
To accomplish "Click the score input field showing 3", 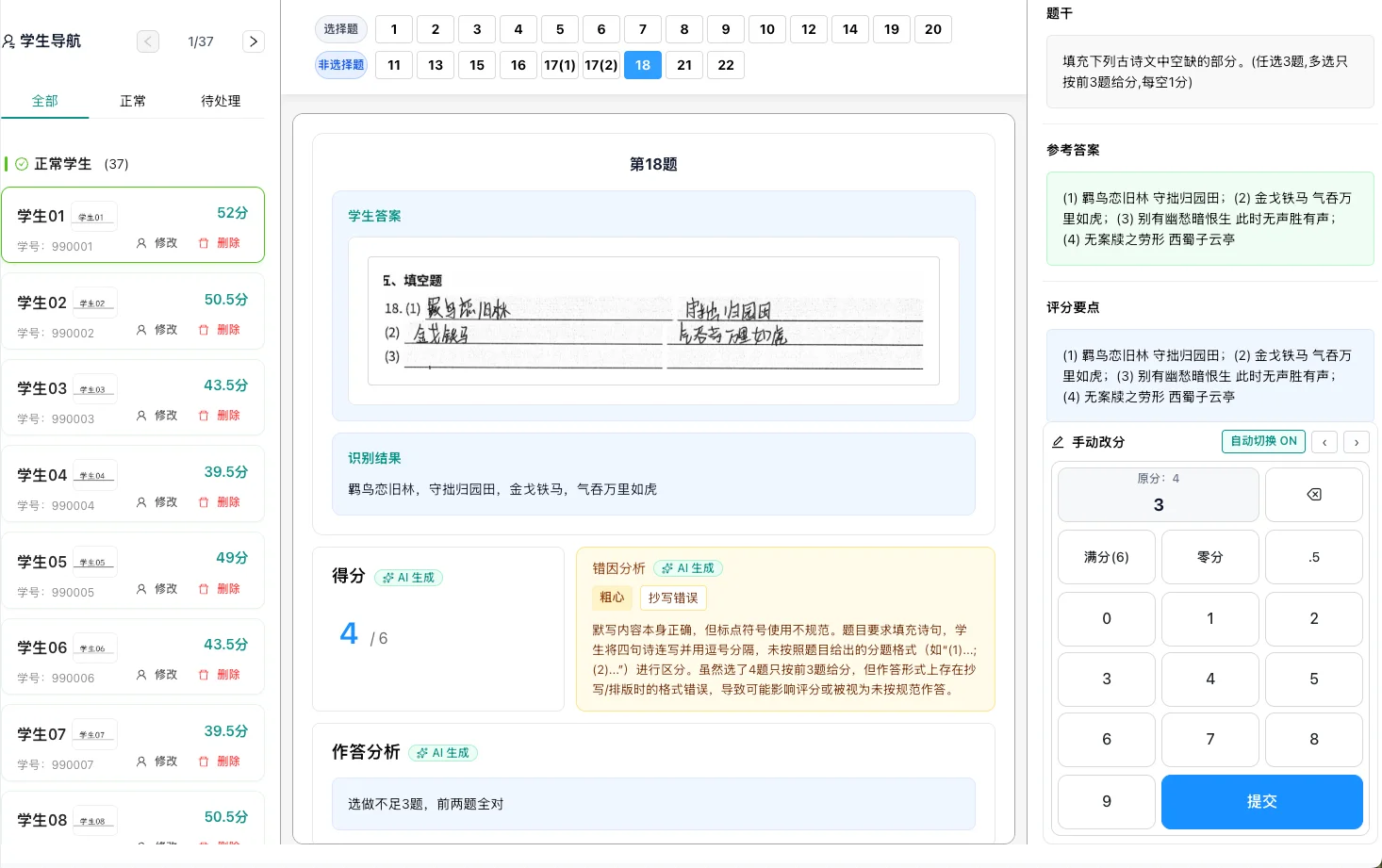I will (x=1159, y=495).
